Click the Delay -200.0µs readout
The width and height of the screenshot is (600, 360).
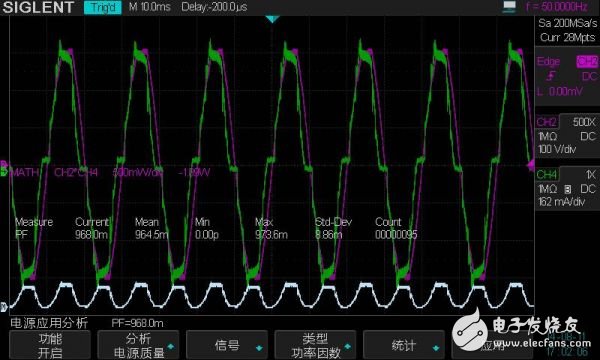click(214, 7)
